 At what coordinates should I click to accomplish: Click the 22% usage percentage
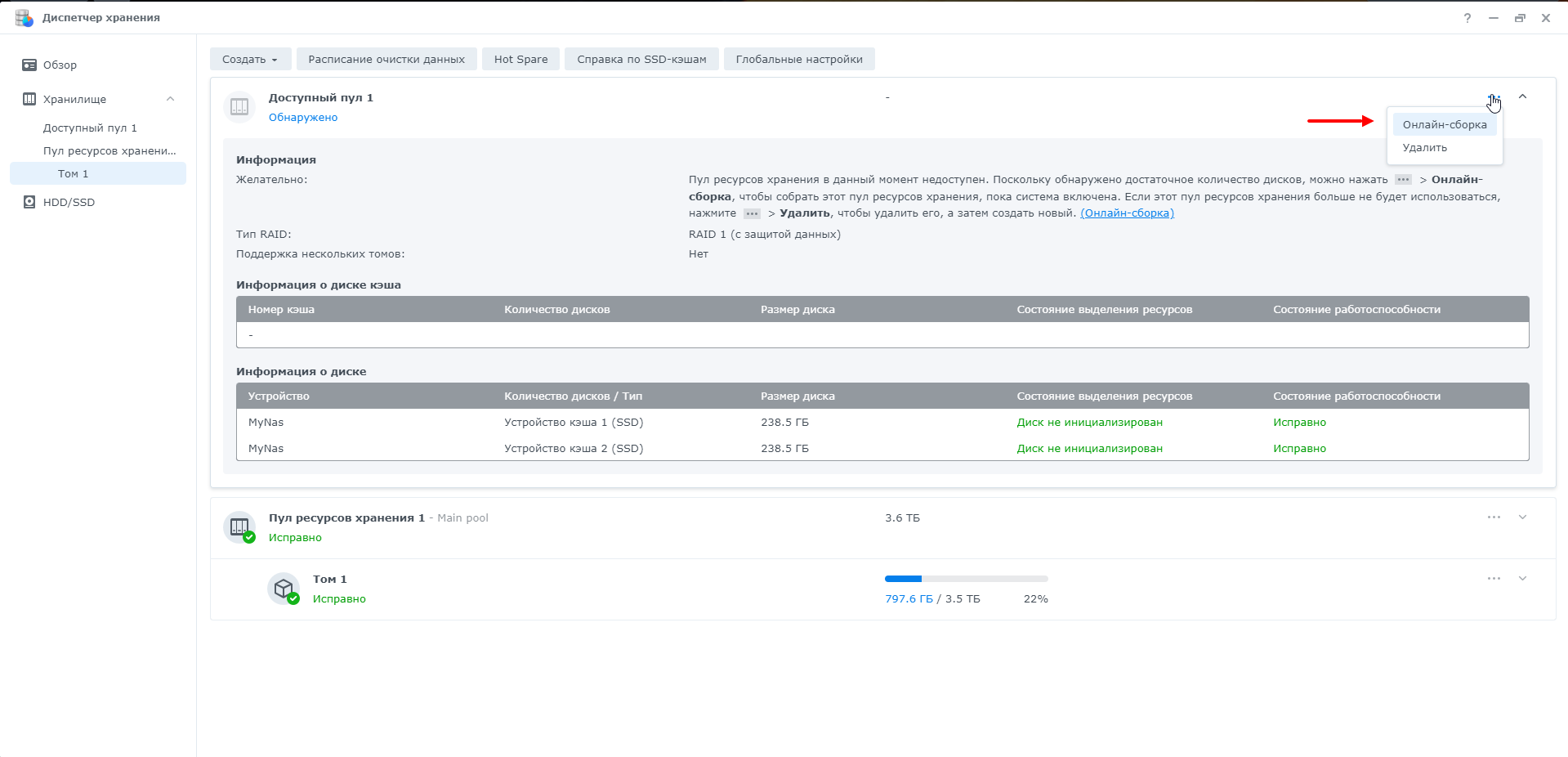[x=1035, y=599]
